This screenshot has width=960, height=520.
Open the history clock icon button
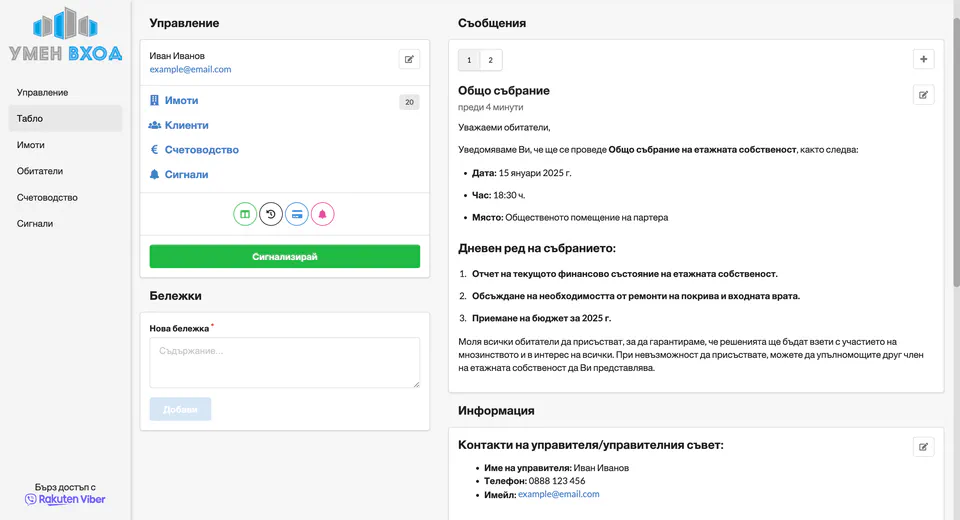(x=271, y=214)
